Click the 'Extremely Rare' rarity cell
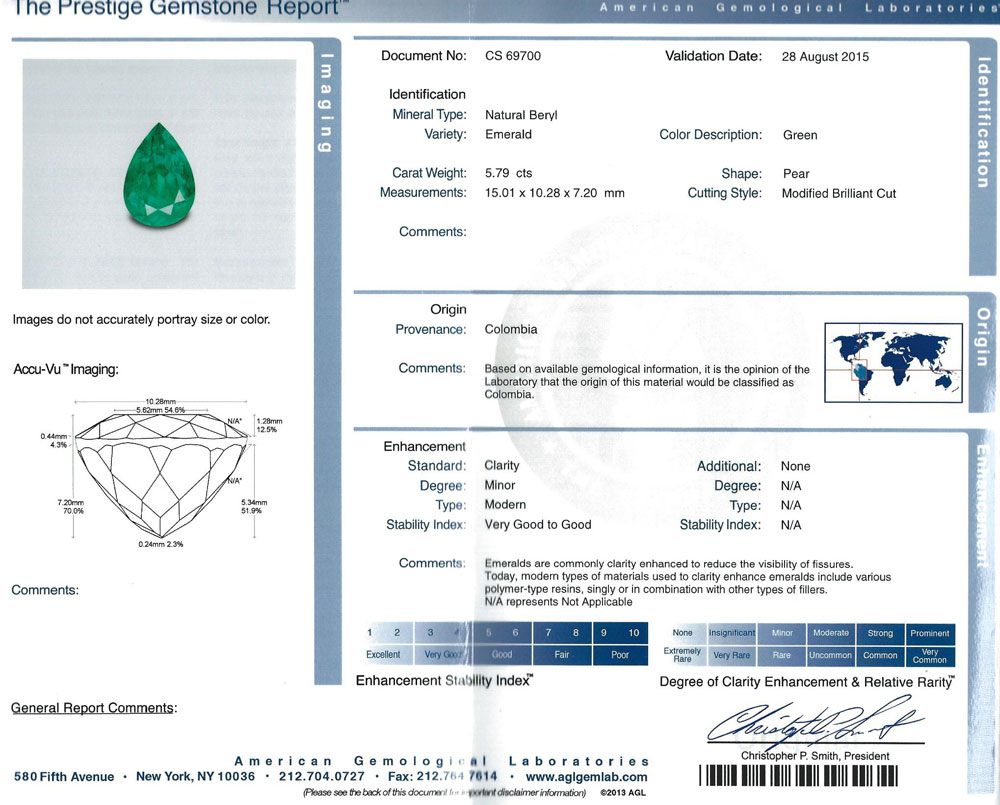Image resolution: width=1000 pixels, height=805 pixels. 682,655
